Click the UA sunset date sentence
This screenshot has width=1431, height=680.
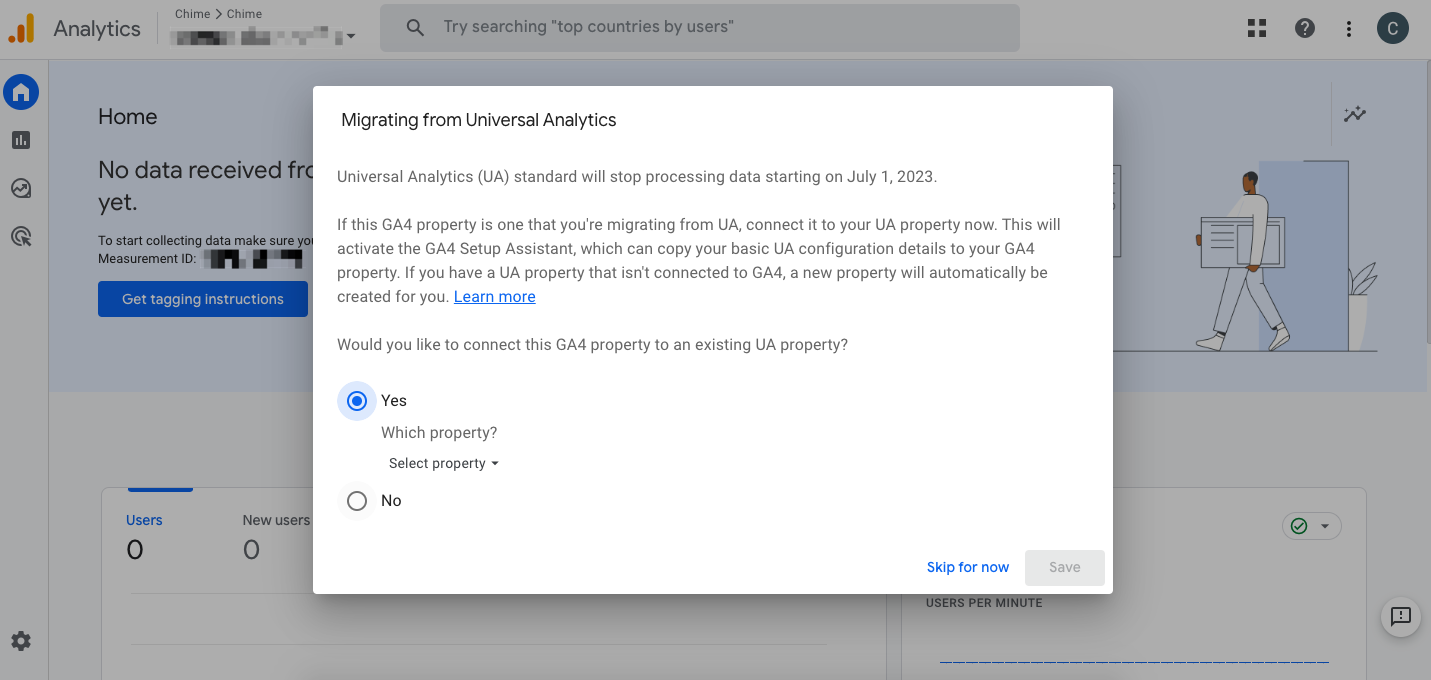[x=637, y=177]
